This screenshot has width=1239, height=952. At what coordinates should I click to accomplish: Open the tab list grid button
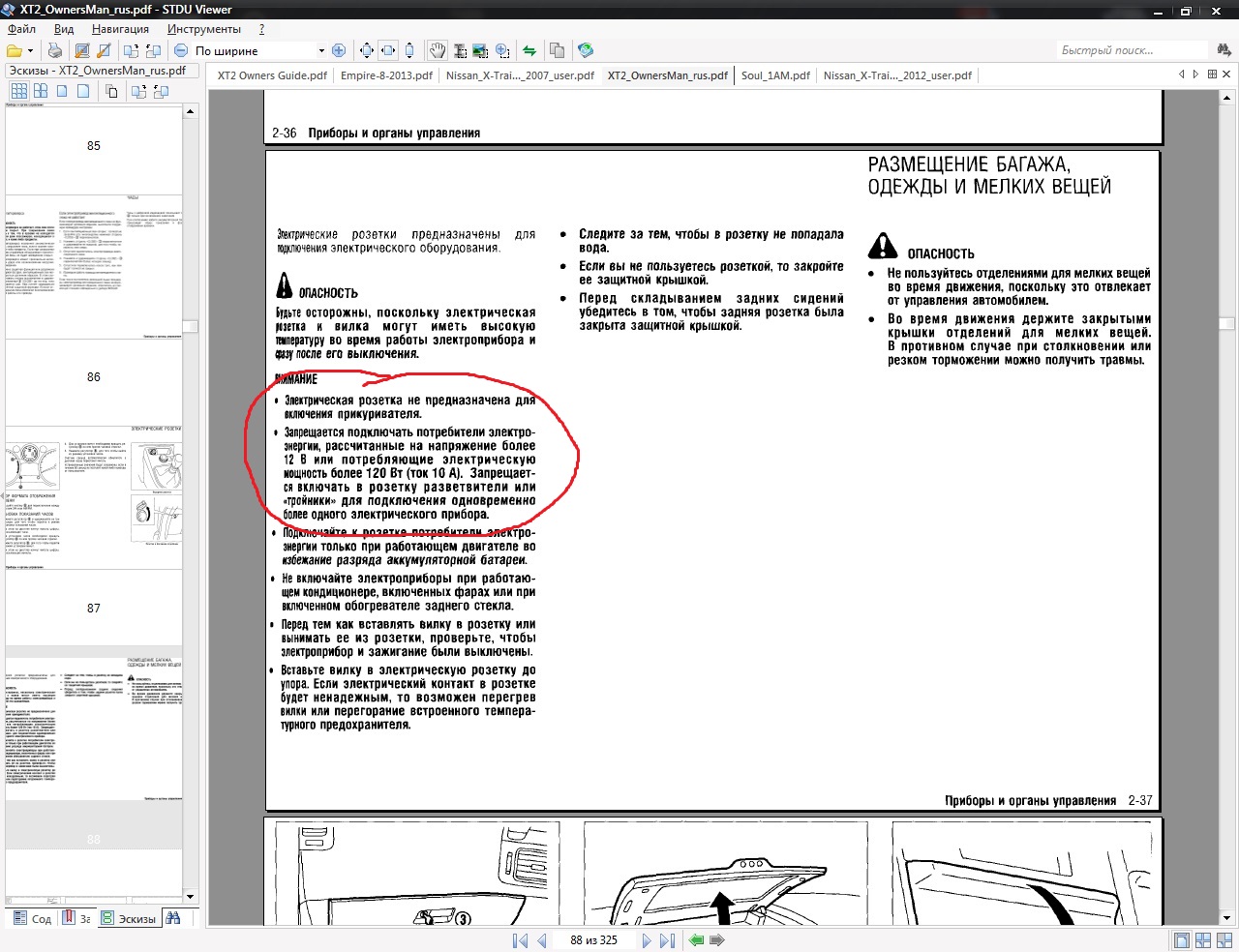pos(1212,74)
